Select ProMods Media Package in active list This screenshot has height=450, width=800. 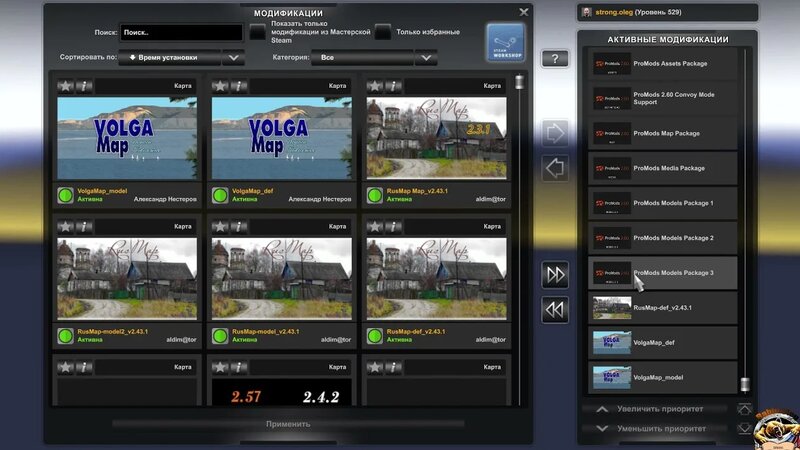(x=663, y=168)
